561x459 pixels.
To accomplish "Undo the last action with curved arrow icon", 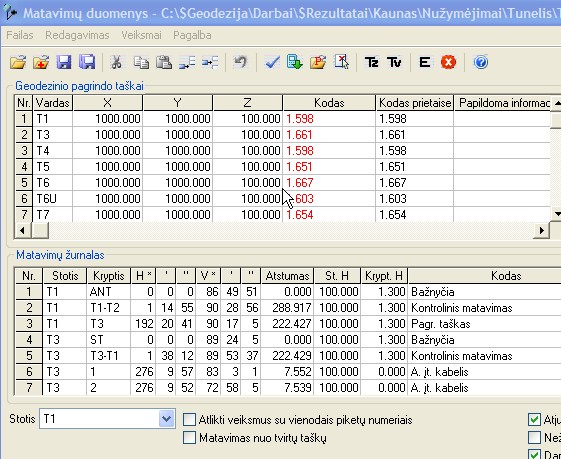I will point(240,63).
